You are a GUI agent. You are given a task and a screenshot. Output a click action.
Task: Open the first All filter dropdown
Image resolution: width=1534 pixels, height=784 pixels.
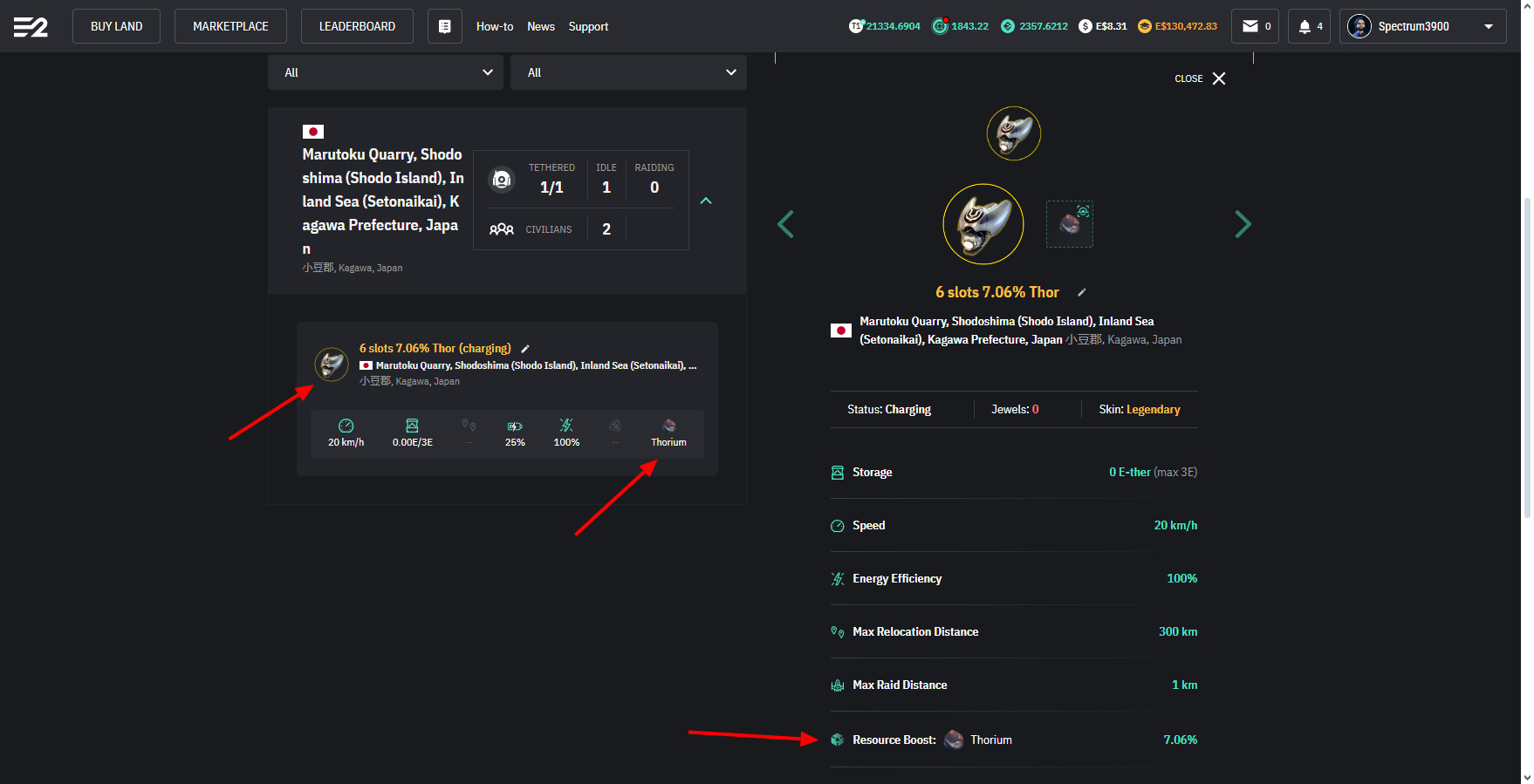click(x=385, y=72)
